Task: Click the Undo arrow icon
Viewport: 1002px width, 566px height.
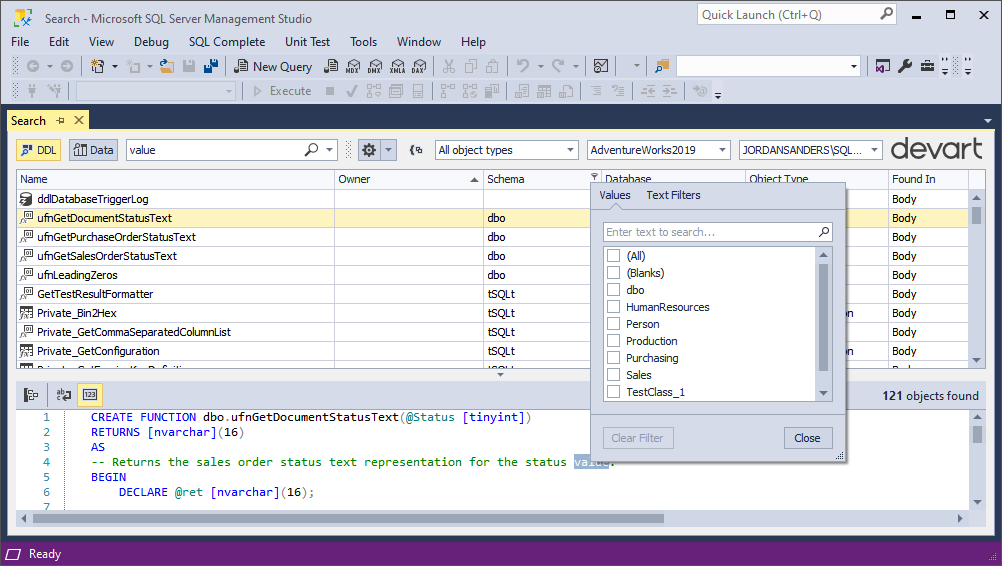Action: click(x=523, y=66)
